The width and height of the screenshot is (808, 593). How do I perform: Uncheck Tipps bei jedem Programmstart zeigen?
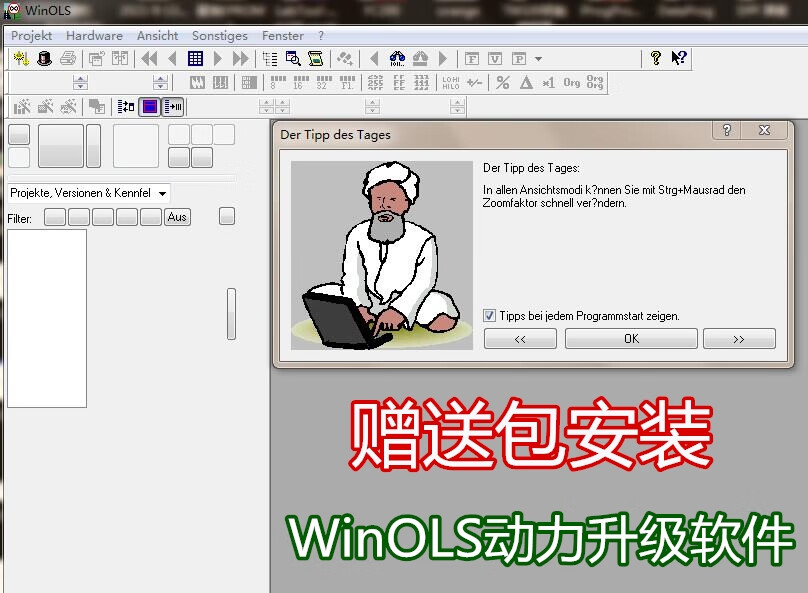tap(490, 316)
